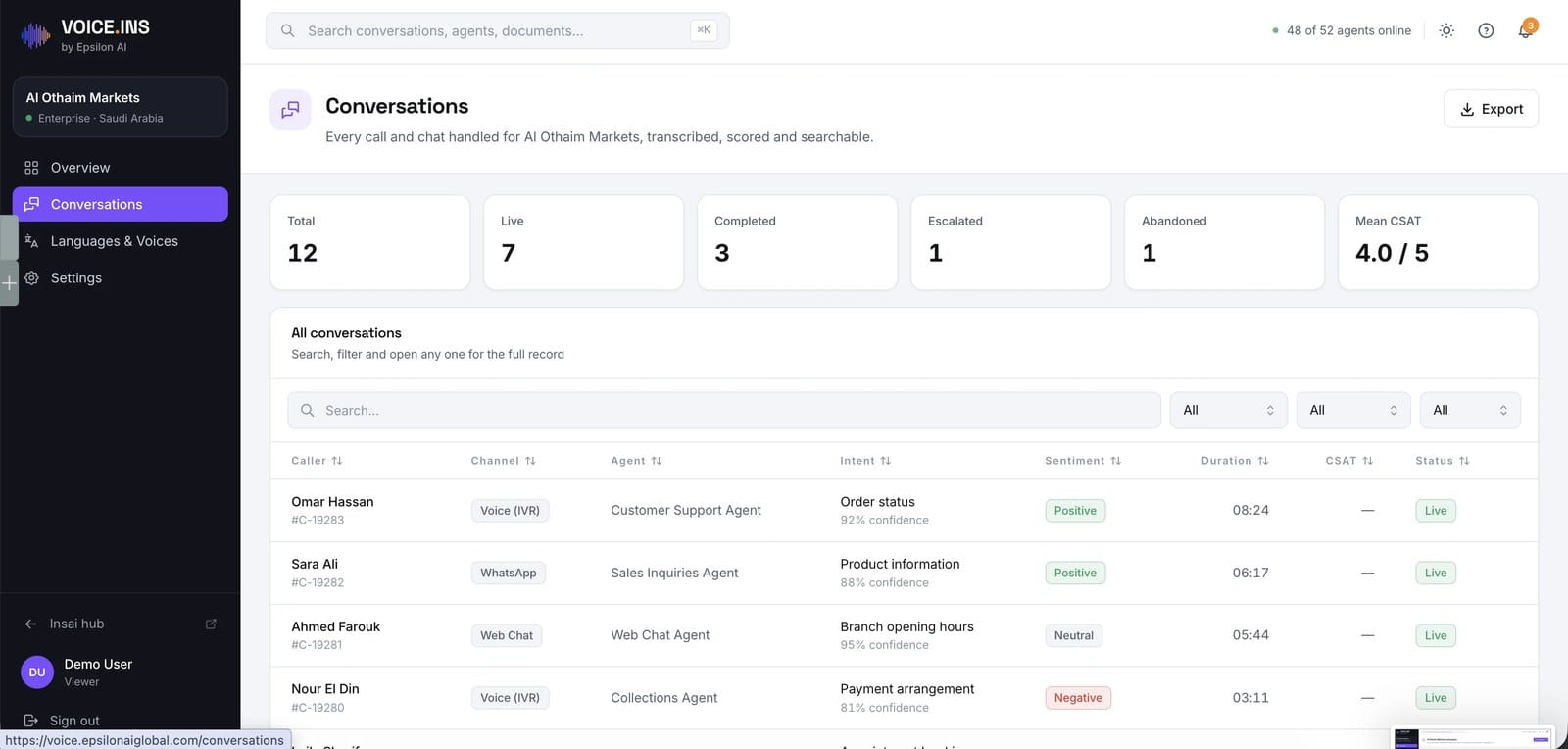Open the help question-mark icon

1486,30
